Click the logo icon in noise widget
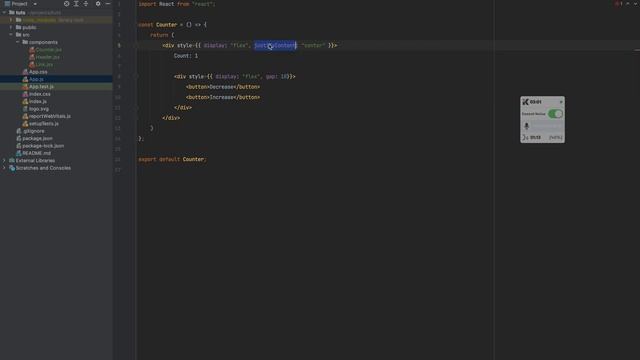Screen dimensions: 640x360 [525, 102]
